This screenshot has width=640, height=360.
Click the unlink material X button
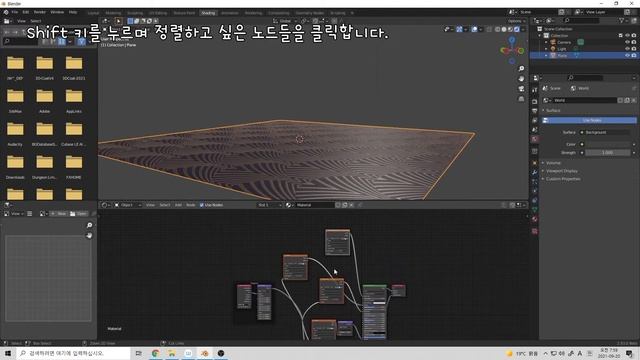click(351, 205)
